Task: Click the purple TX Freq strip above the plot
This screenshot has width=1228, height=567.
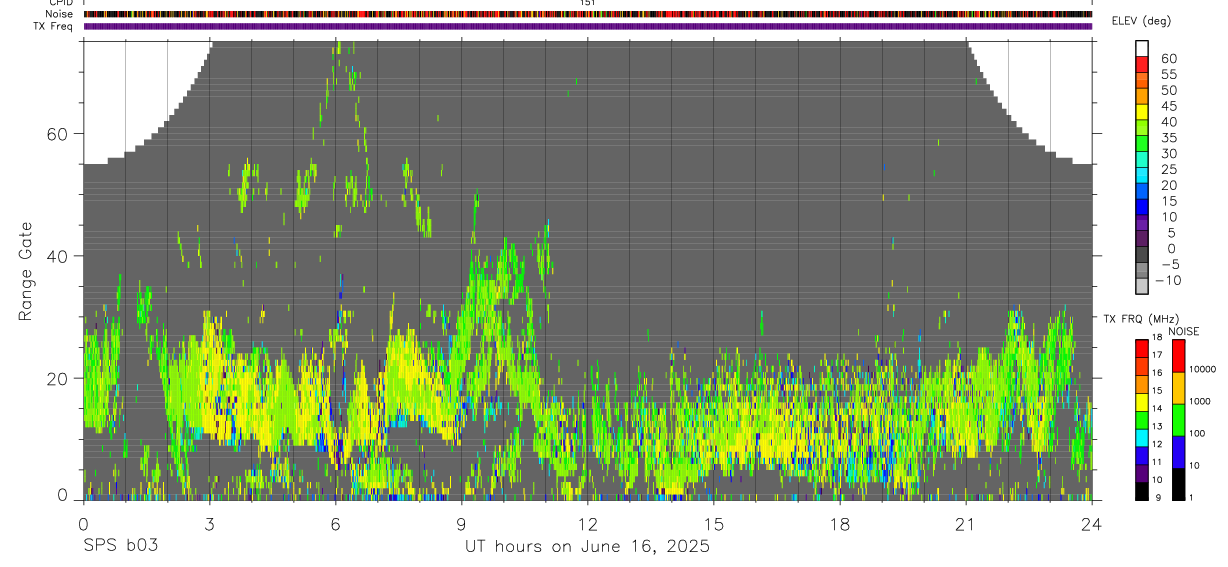Action: click(x=587, y=26)
